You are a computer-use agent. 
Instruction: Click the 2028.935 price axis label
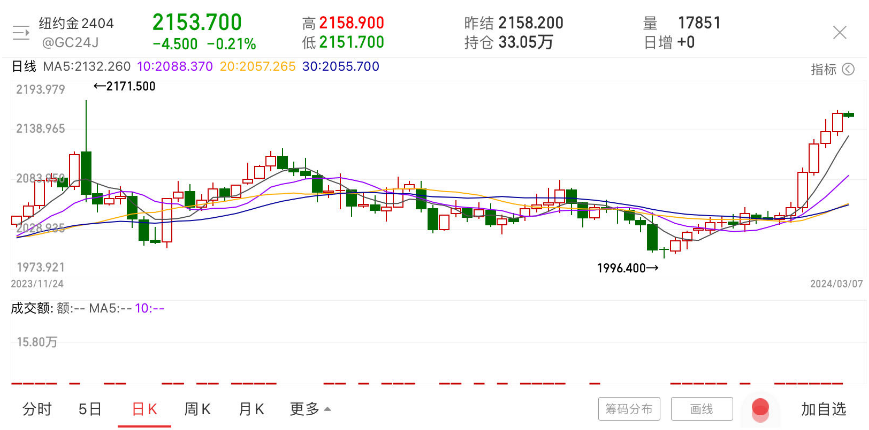(40, 228)
